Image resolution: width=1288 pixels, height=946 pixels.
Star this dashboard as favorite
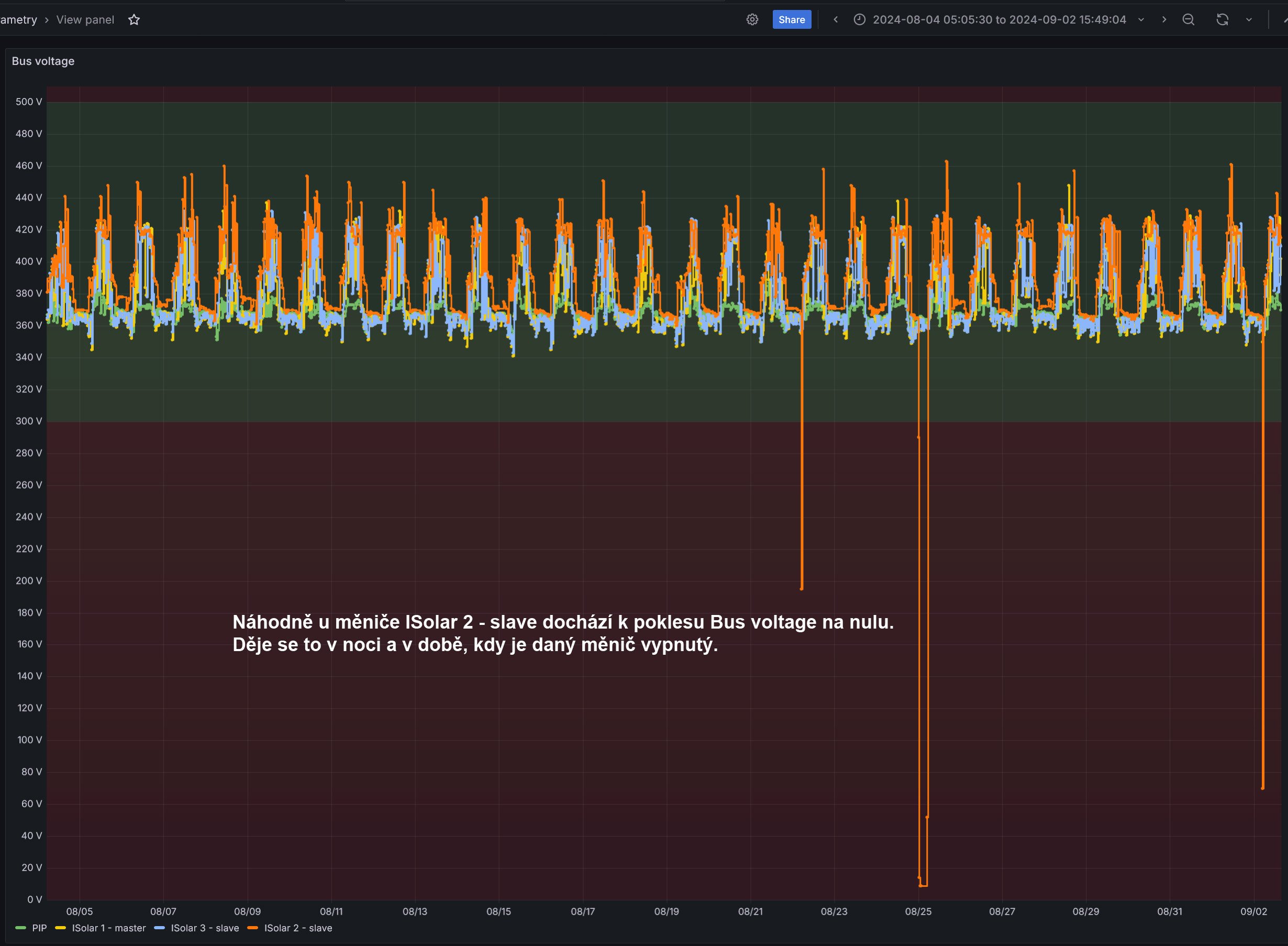[134, 19]
